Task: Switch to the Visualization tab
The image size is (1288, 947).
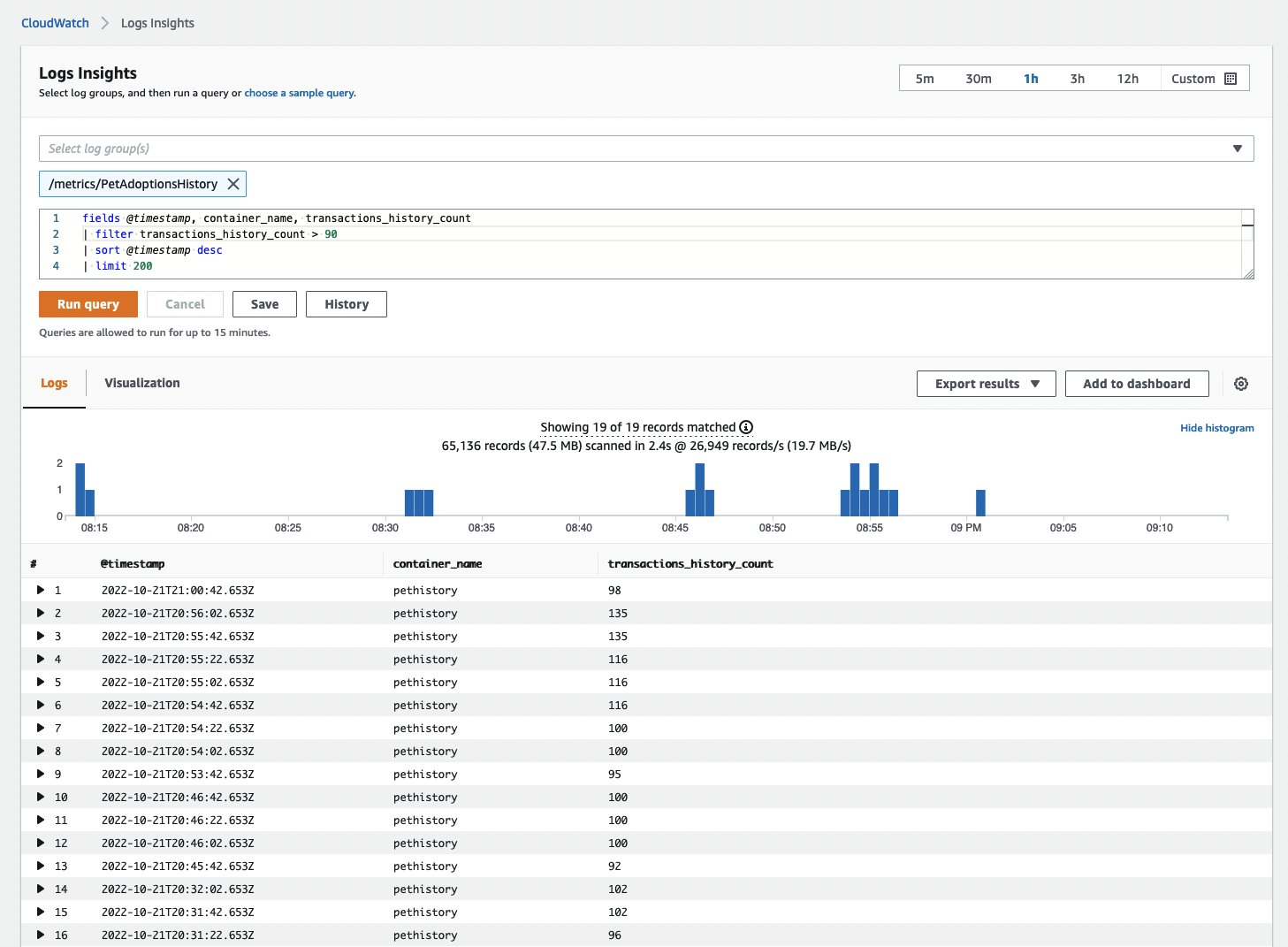Action: pyautogui.click(x=142, y=383)
